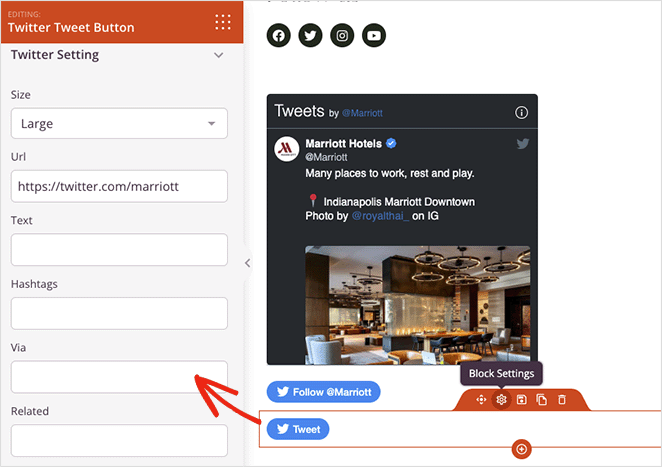Collapse the sidebar with the arrow handle
Image resolution: width=662 pixels, height=467 pixels.
(x=247, y=263)
